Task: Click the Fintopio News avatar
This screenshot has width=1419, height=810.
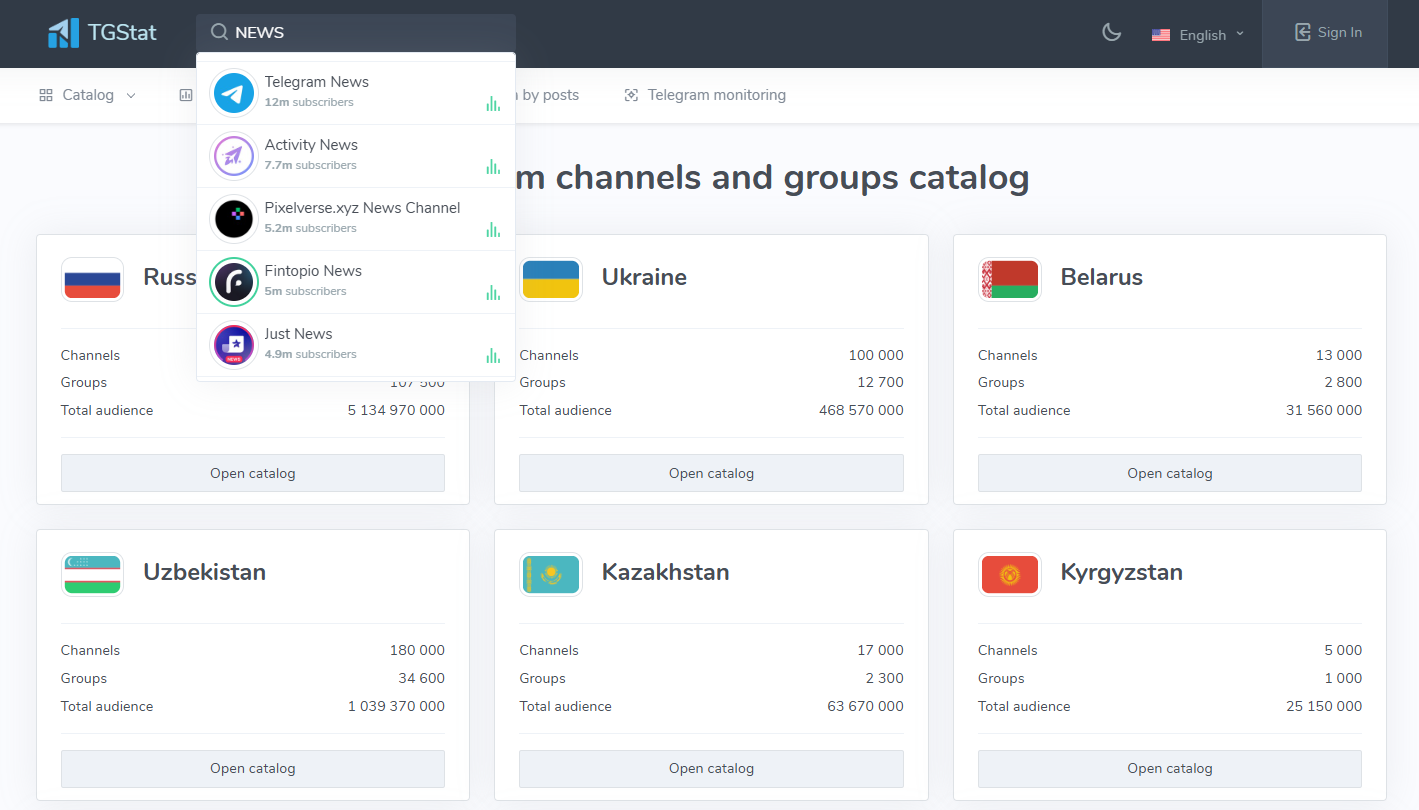Action: pos(234,282)
